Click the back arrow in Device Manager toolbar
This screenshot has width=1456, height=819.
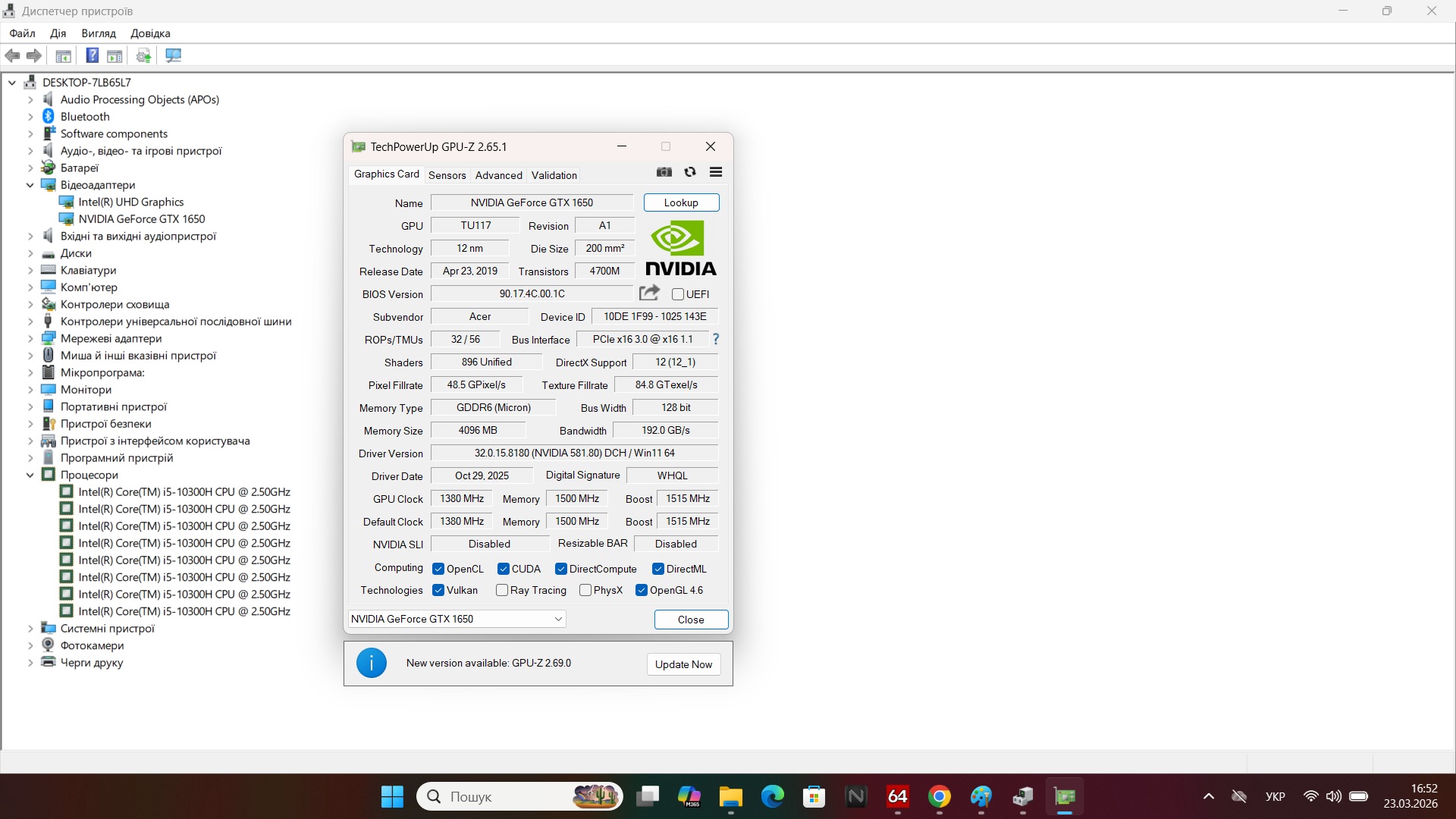(12, 55)
